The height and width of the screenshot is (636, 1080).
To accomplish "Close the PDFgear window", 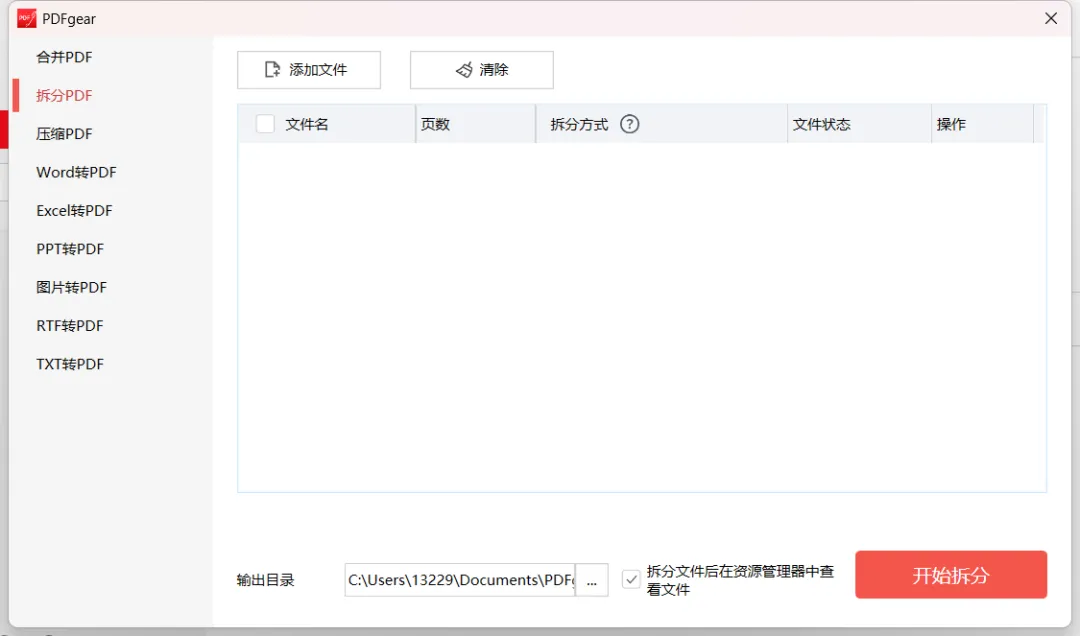I will [x=1050, y=19].
